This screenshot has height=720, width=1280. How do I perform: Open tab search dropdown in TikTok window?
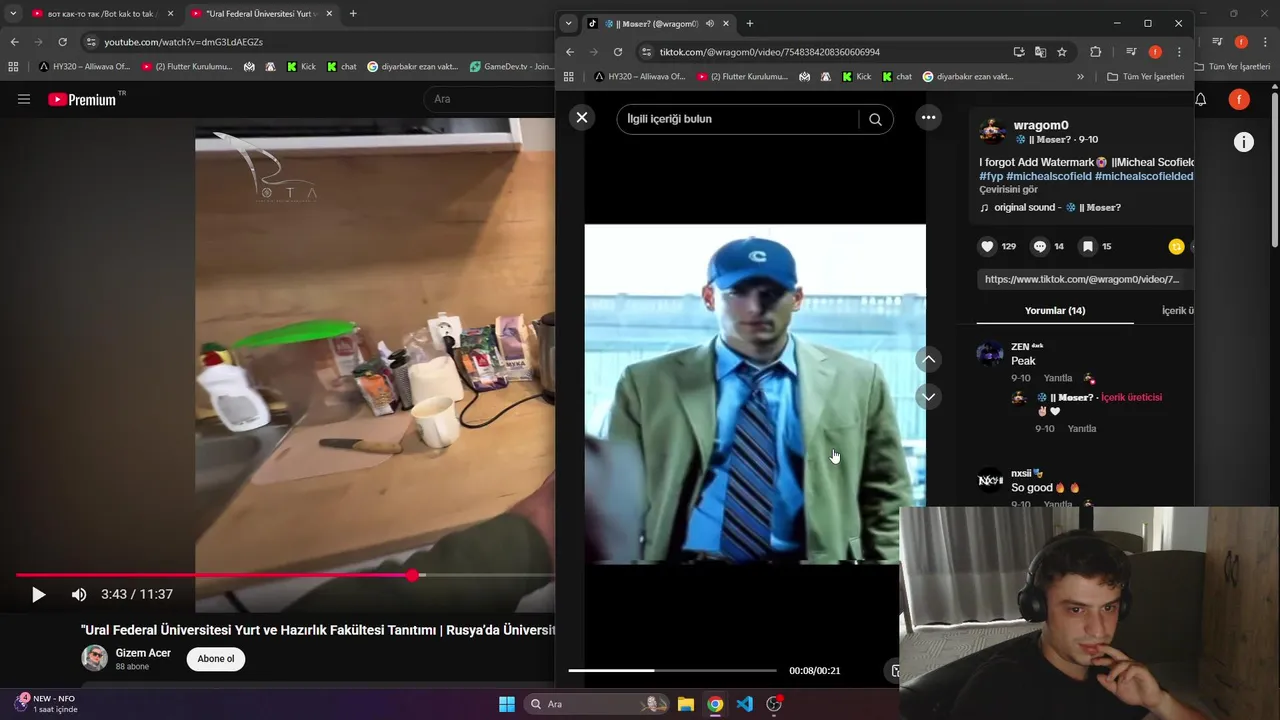[569, 24]
